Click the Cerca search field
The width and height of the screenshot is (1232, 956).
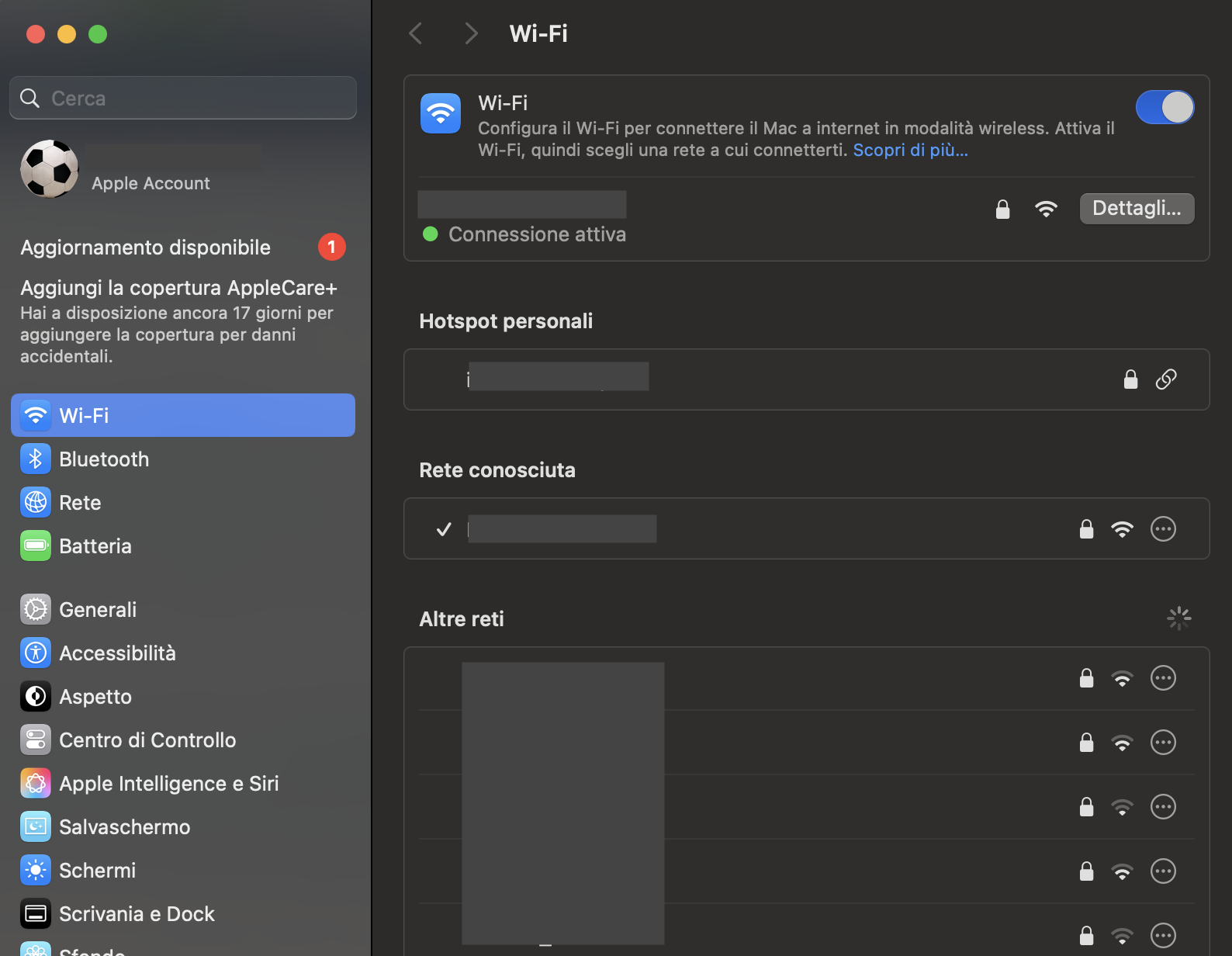[183, 98]
